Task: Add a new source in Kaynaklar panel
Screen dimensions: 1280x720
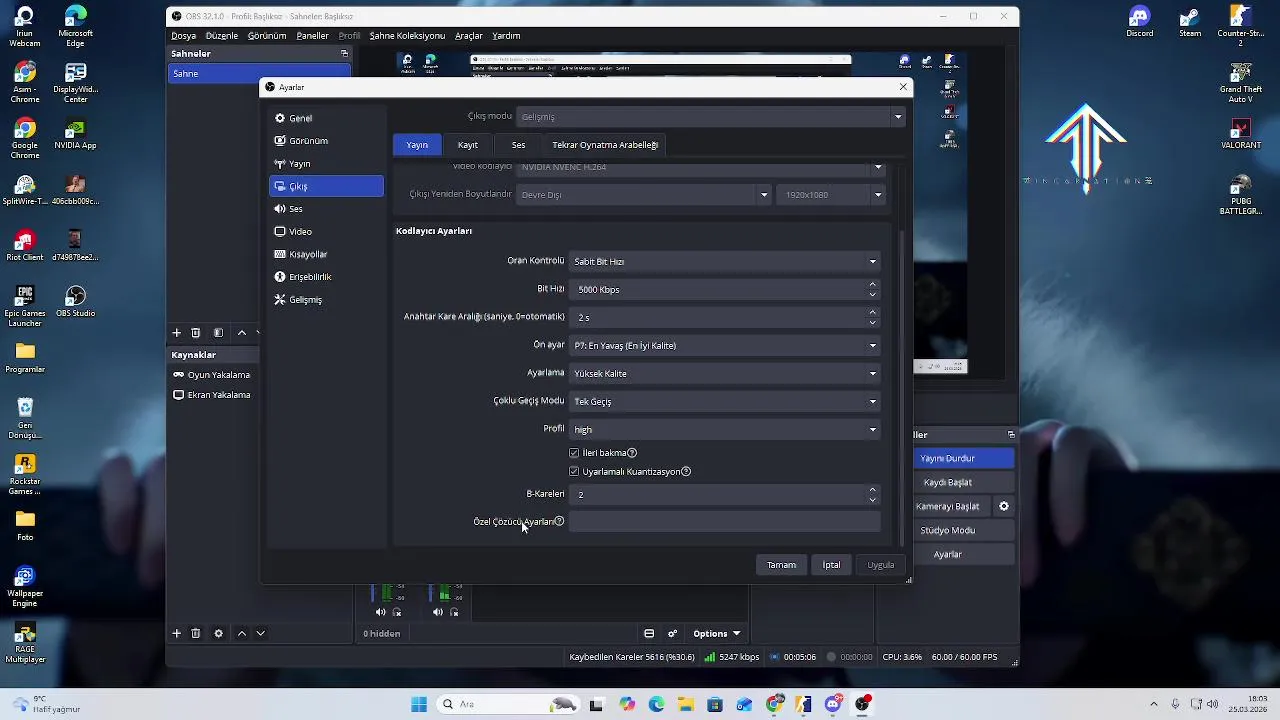Action: click(x=176, y=633)
